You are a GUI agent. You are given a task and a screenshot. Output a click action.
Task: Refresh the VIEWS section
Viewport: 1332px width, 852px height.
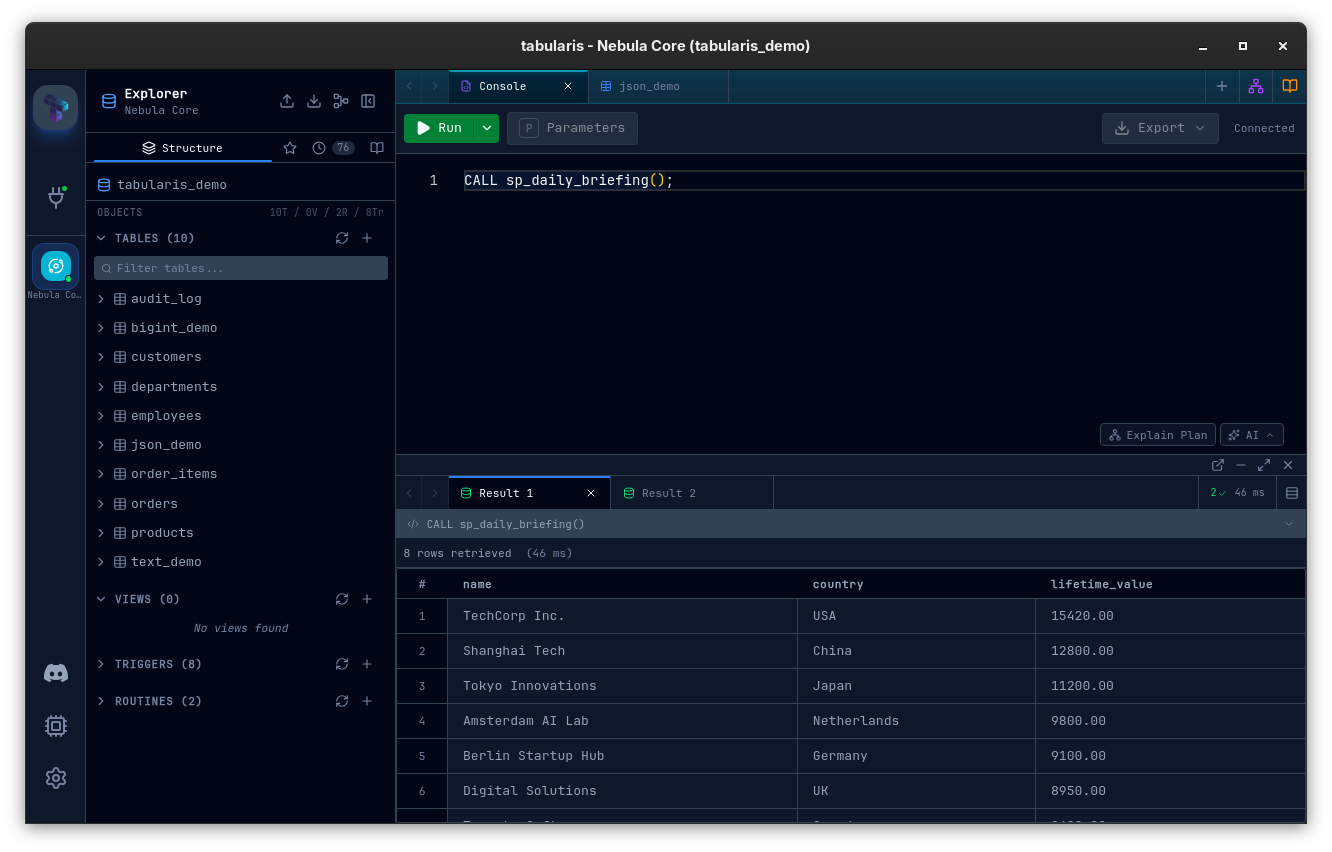[x=342, y=599]
